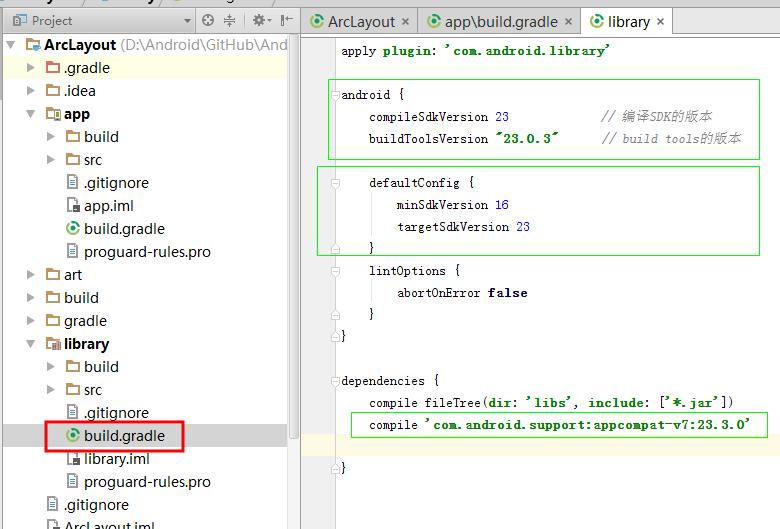Close the ArcLayout editor tab
The height and width of the screenshot is (529, 780).
coord(405,22)
